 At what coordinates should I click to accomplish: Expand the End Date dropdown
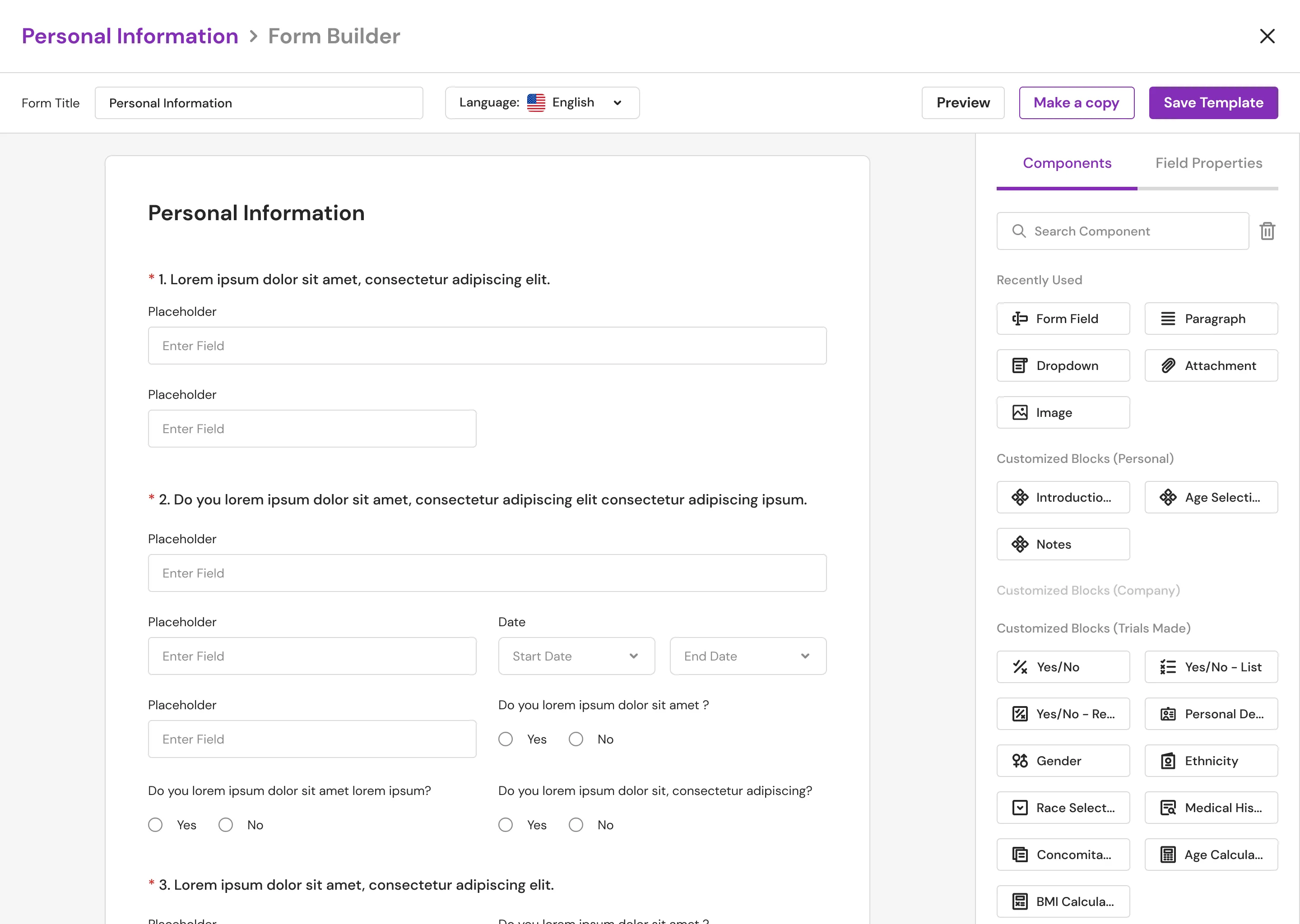point(748,656)
